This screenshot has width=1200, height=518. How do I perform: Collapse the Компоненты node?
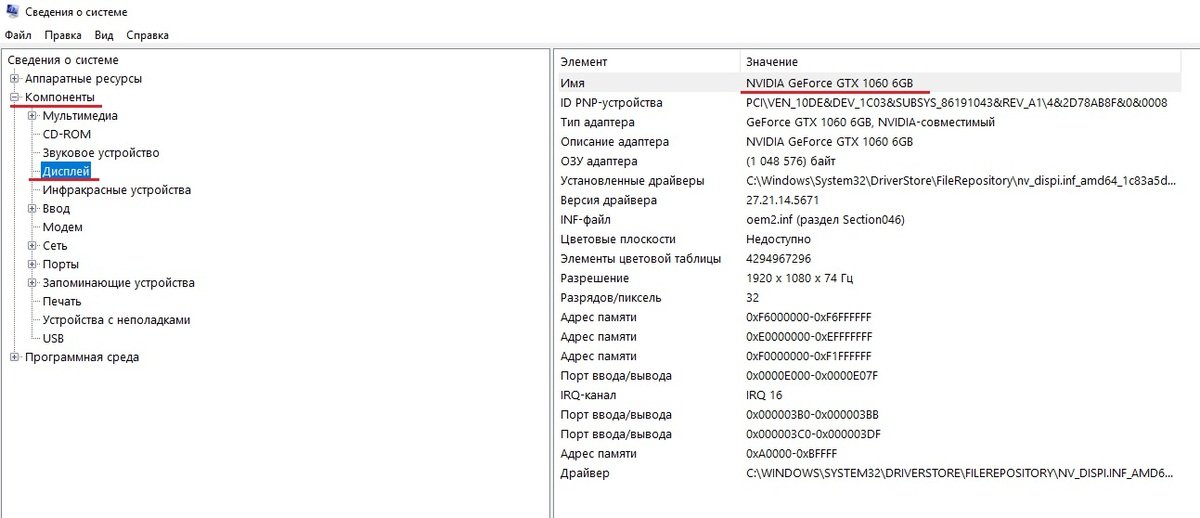coord(14,98)
